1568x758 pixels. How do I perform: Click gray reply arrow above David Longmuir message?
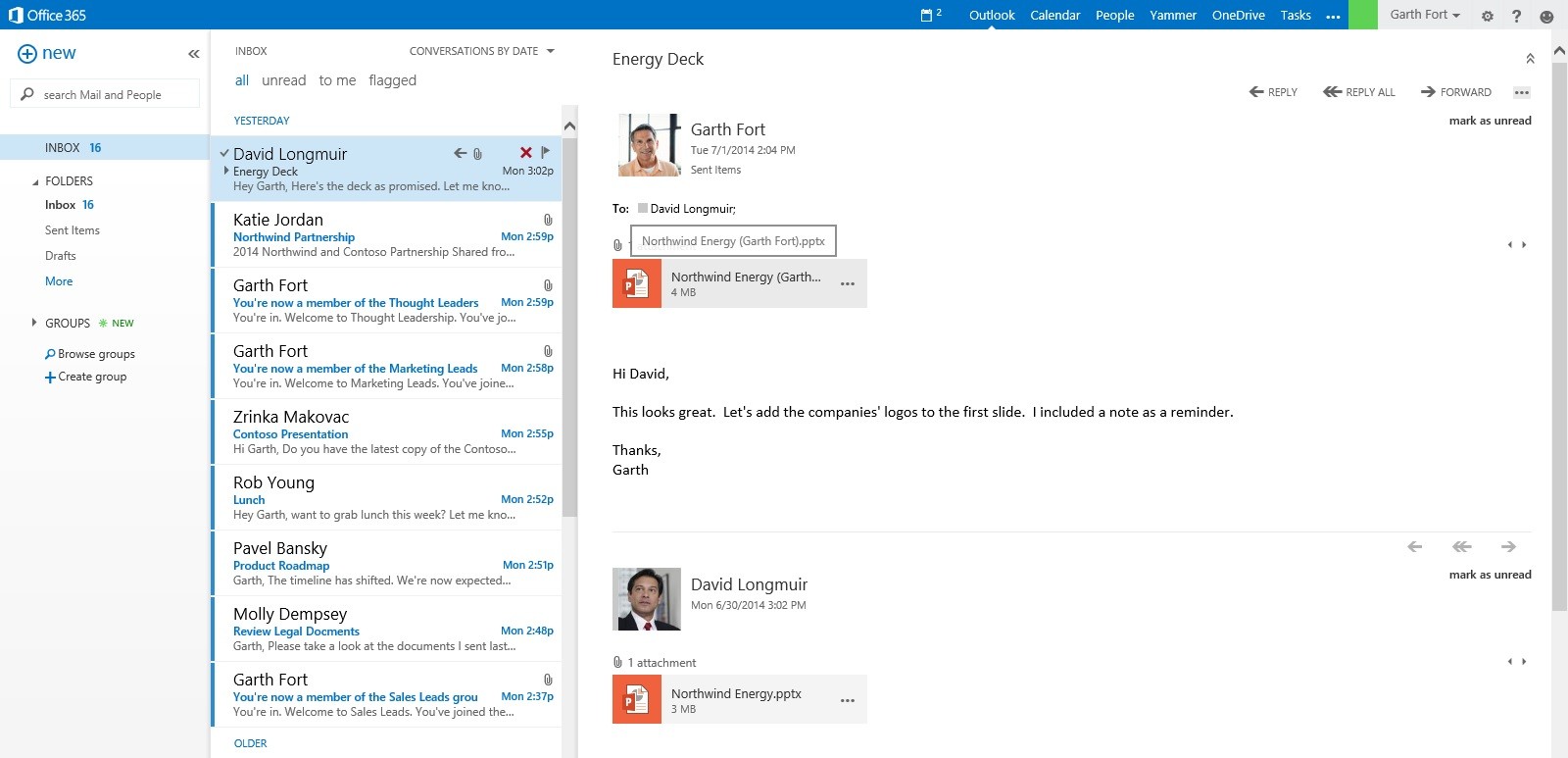tap(1415, 547)
